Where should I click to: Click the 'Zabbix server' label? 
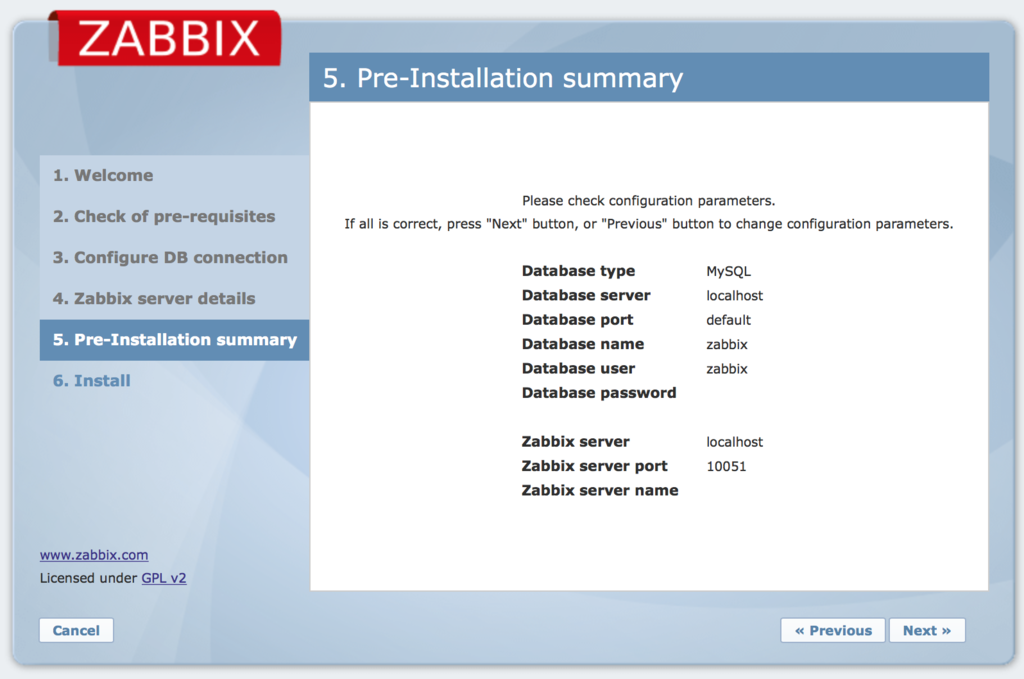click(576, 442)
